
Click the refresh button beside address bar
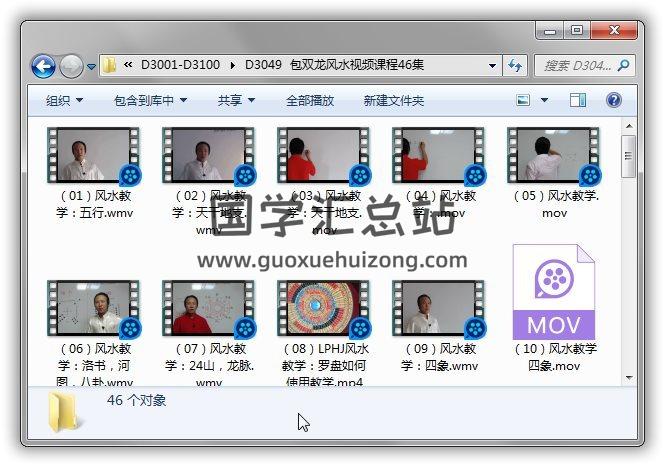click(515, 66)
